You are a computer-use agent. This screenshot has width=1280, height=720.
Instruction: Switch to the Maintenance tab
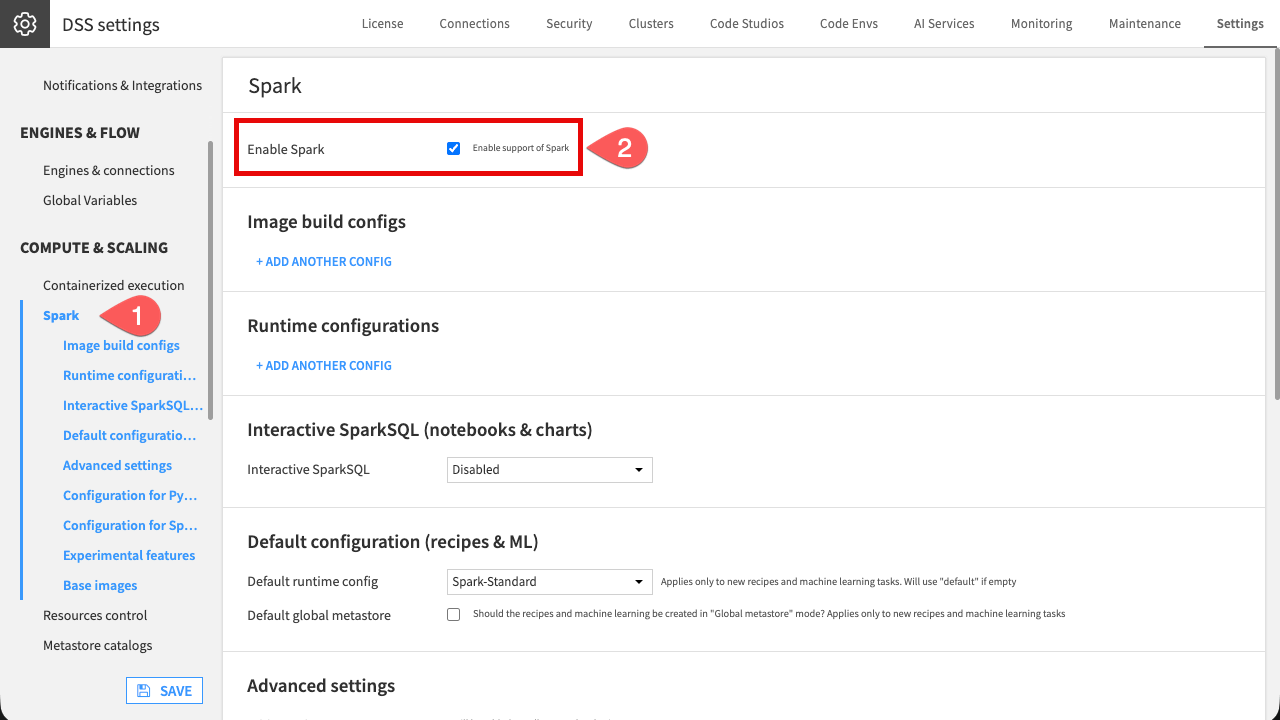pos(1144,23)
